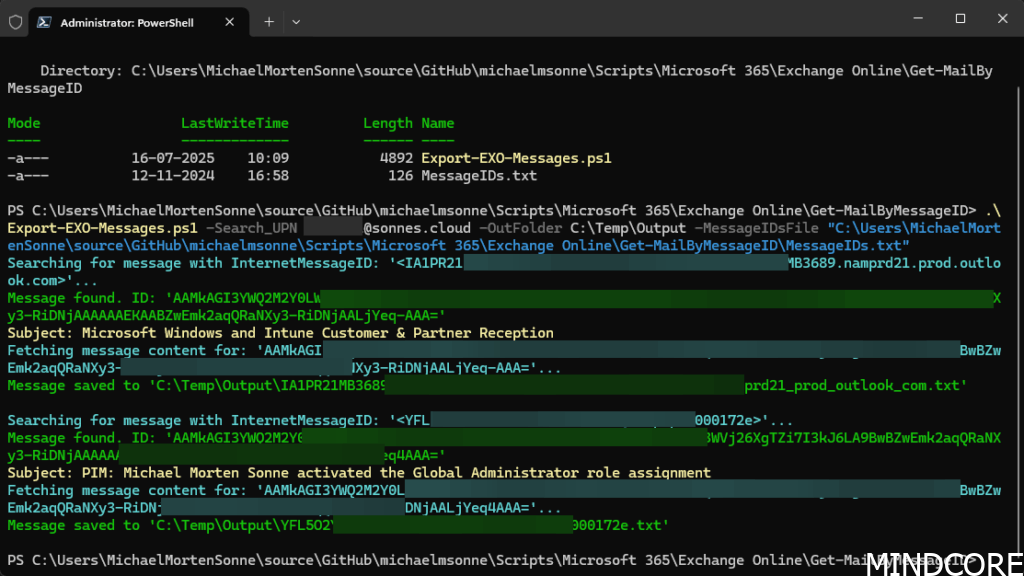This screenshot has height=576, width=1024.
Task: Expand the new tab profile dropdown chevron
Action: tap(296, 21)
